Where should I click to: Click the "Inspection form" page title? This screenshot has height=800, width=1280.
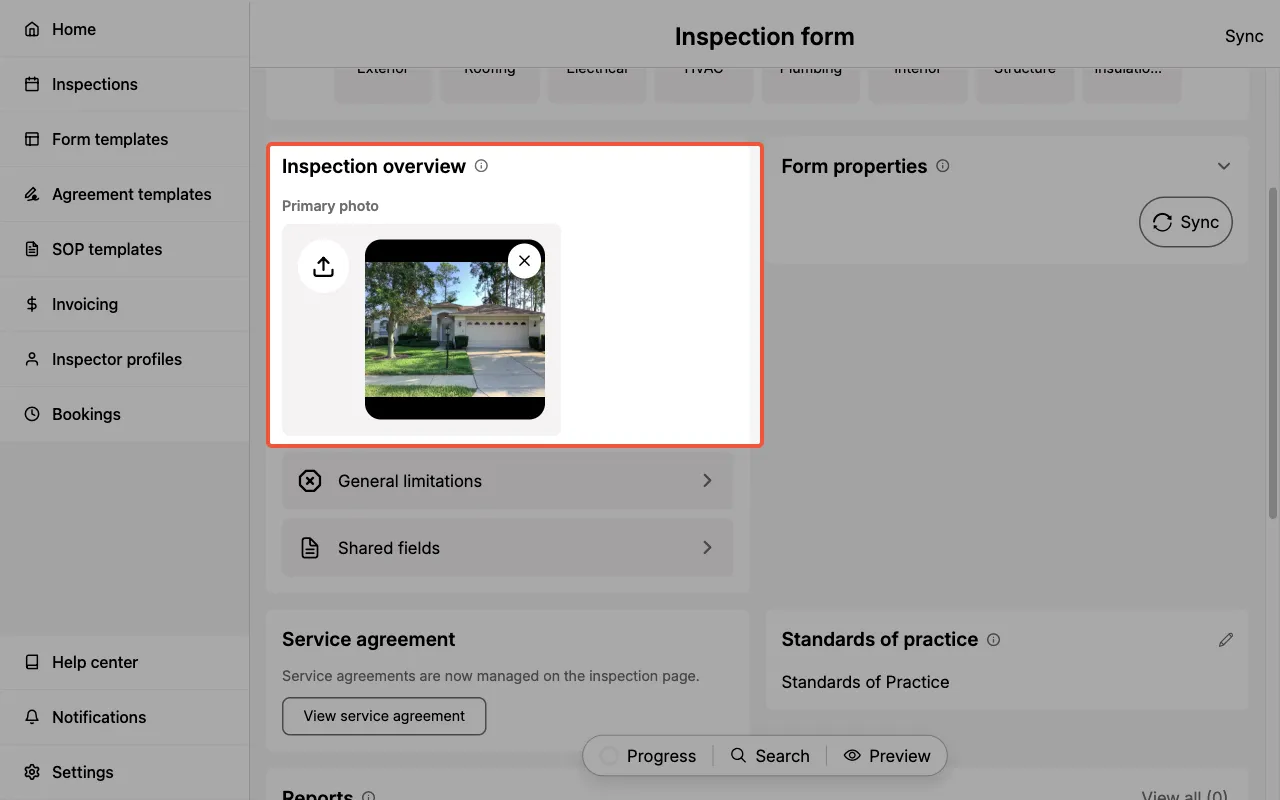(764, 37)
